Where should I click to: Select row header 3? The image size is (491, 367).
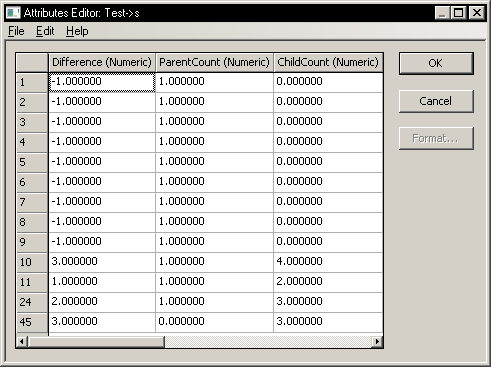(x=32, y=122)
